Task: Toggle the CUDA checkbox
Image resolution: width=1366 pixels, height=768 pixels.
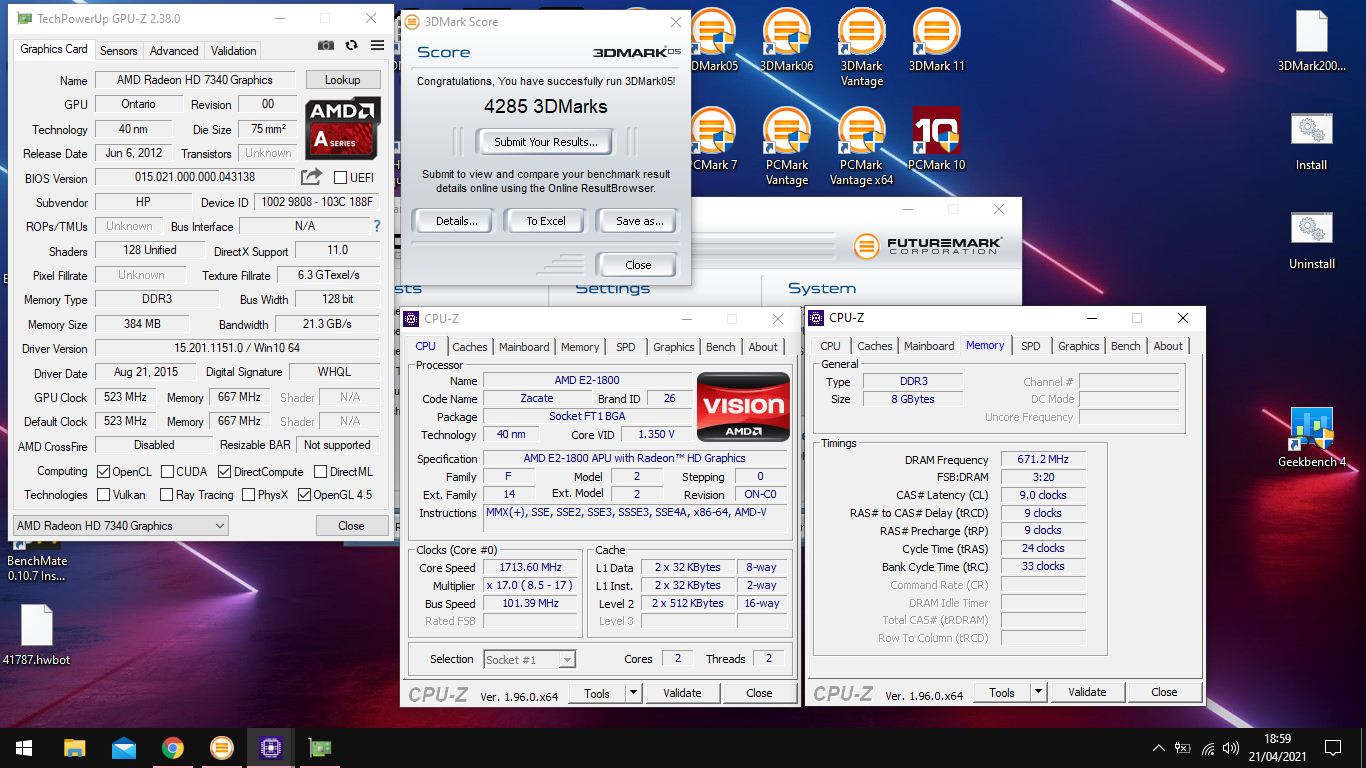Action: point(168,471)
